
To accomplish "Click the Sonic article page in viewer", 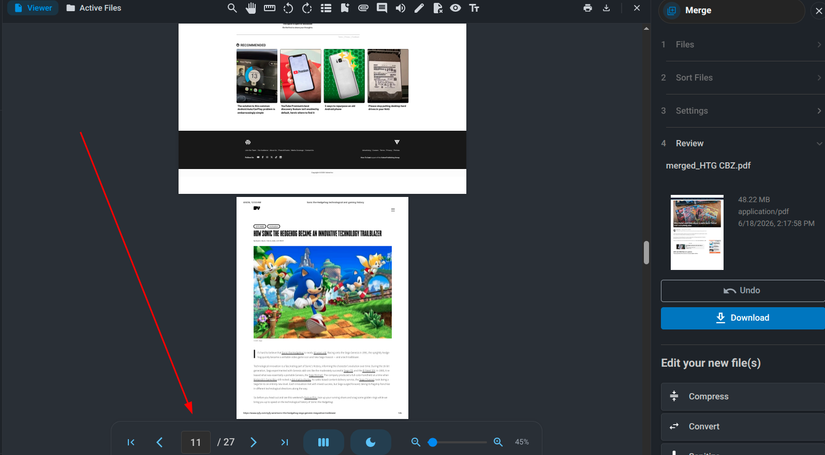I will [322, 308].
